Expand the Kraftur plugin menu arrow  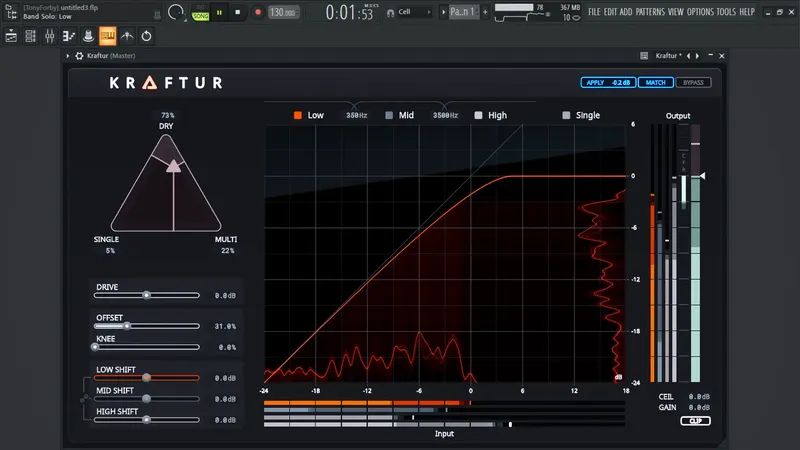click(x=67, y=56)
